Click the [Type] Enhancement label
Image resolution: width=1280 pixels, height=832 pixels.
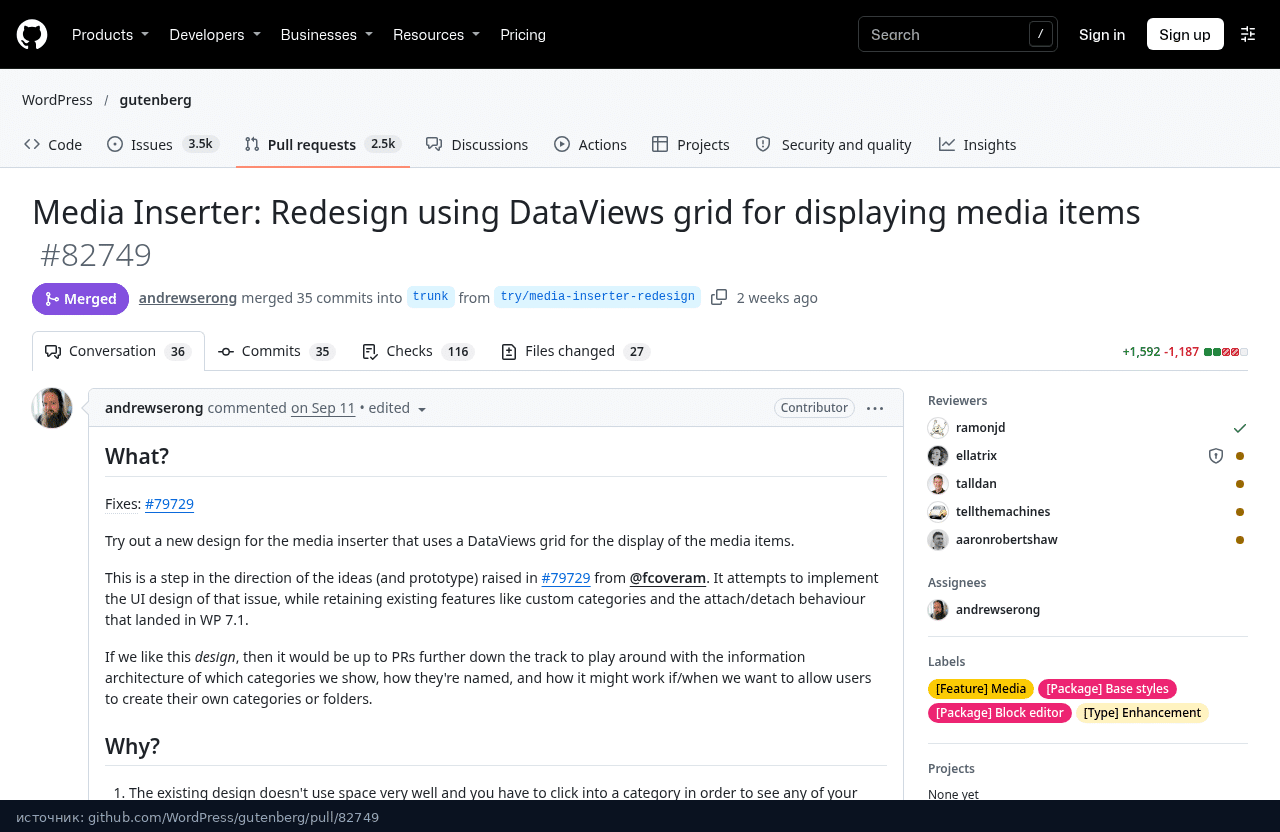tap(1142, 713)
